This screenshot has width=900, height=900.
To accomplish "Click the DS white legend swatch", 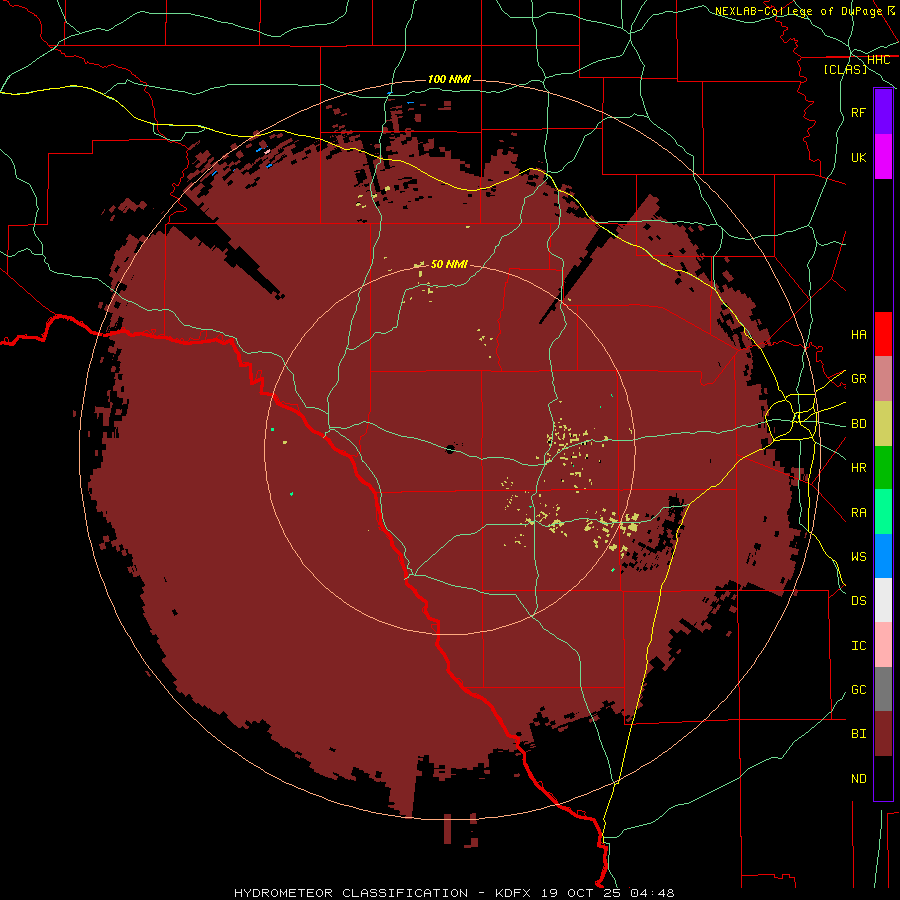I will [x=883, y=600].
